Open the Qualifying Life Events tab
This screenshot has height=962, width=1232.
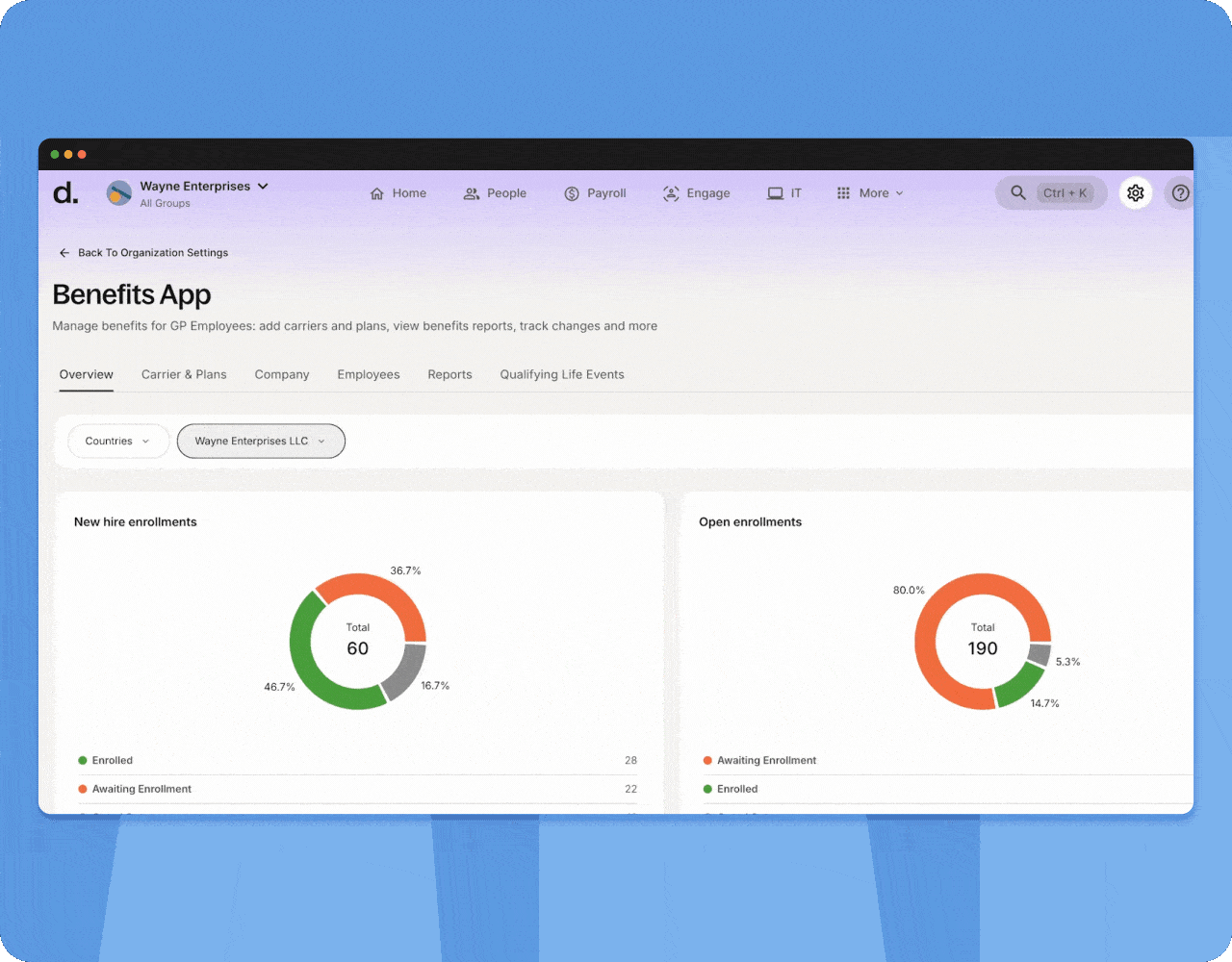(561, 374)
